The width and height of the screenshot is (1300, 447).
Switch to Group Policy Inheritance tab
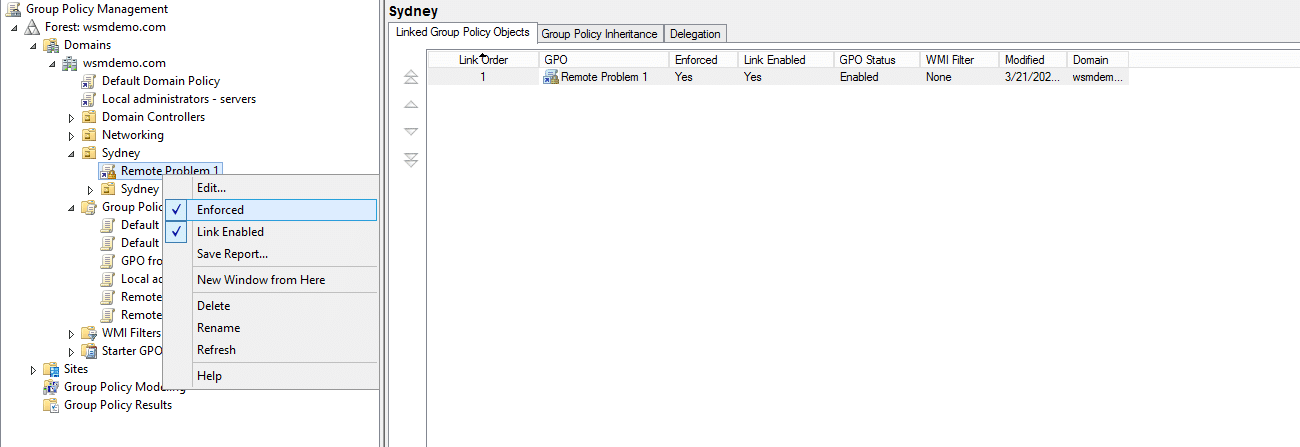[x=599, y=34]
